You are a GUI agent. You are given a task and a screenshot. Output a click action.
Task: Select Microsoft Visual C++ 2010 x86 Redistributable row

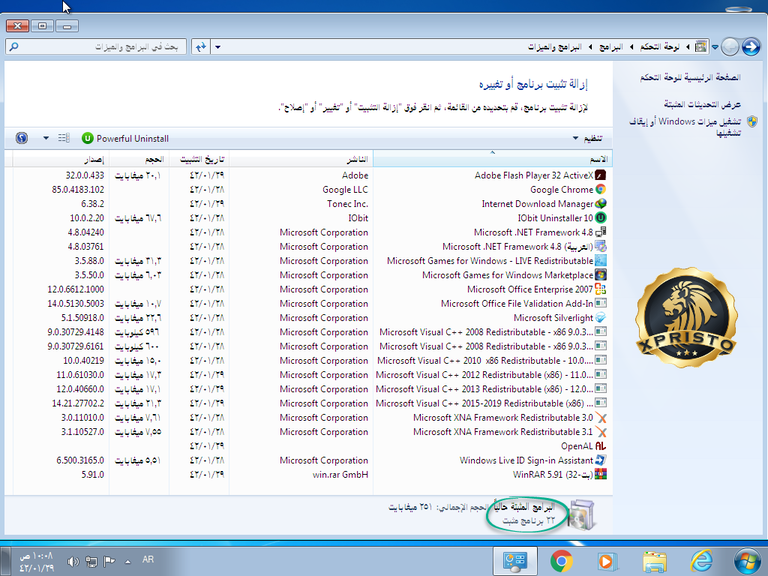310,360
